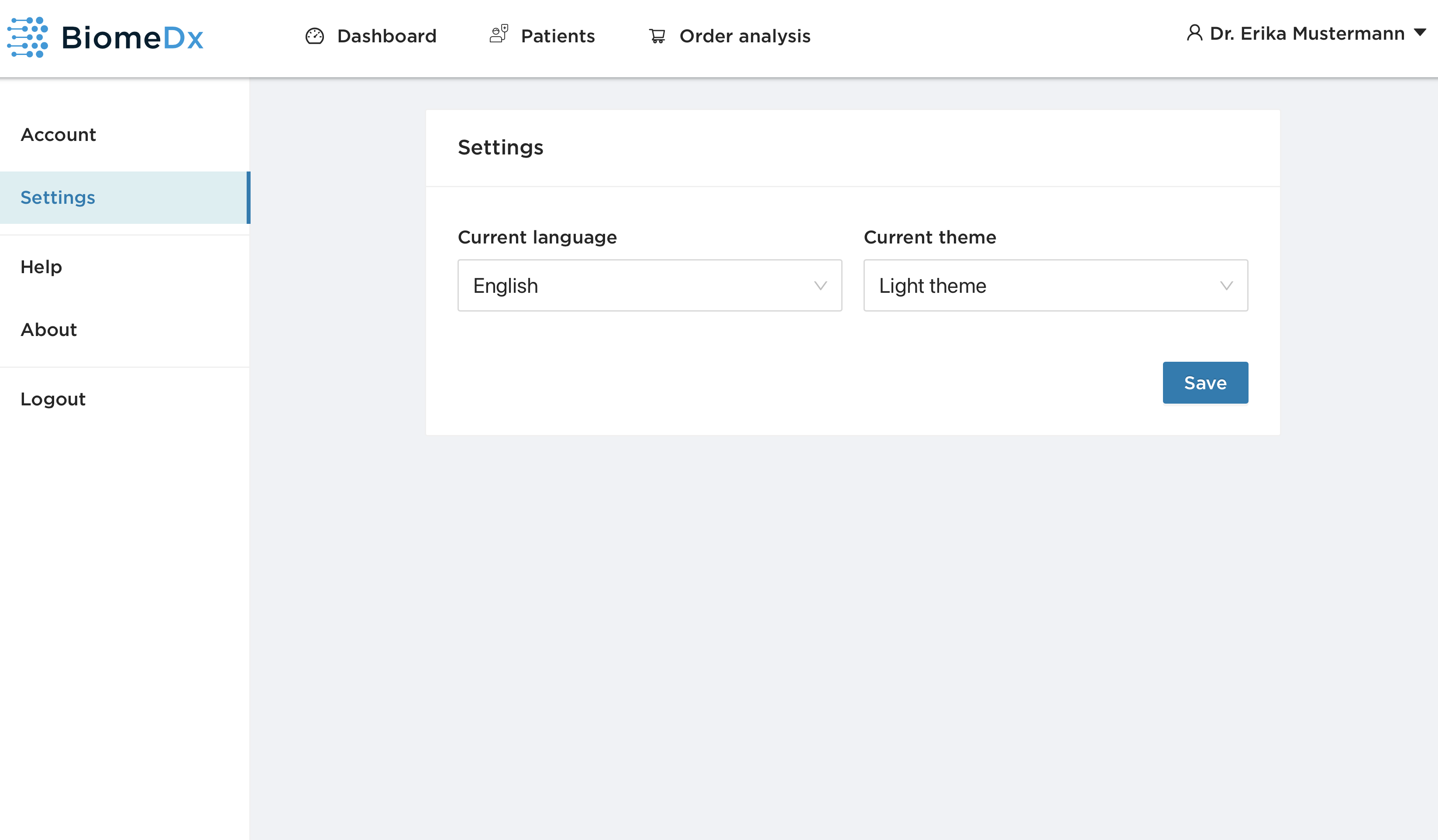Screen dimensions: 1438x840
Task: Click the Dashboard gauge icon
Action: [314, 36]
